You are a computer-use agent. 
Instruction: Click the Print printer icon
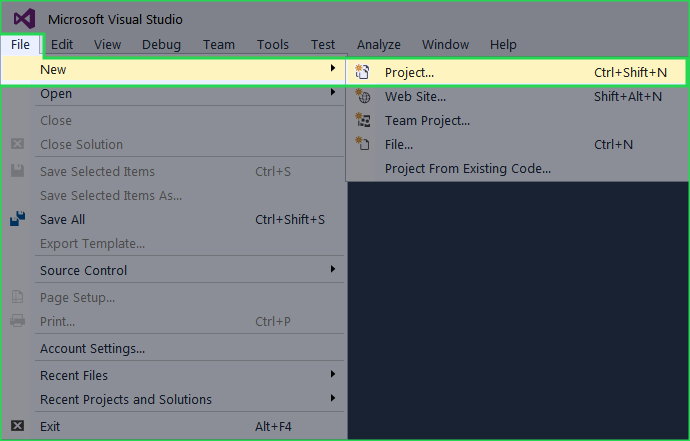click(18, 321)
